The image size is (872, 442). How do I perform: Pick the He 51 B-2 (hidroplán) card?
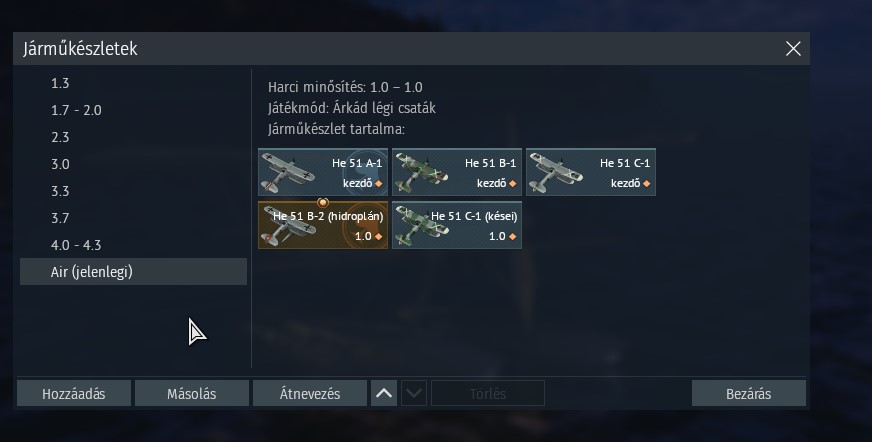click(x=323, y=225)
